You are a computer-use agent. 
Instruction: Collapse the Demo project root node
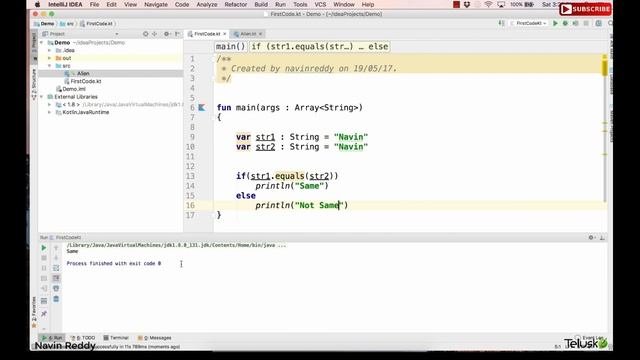[42, 42]
